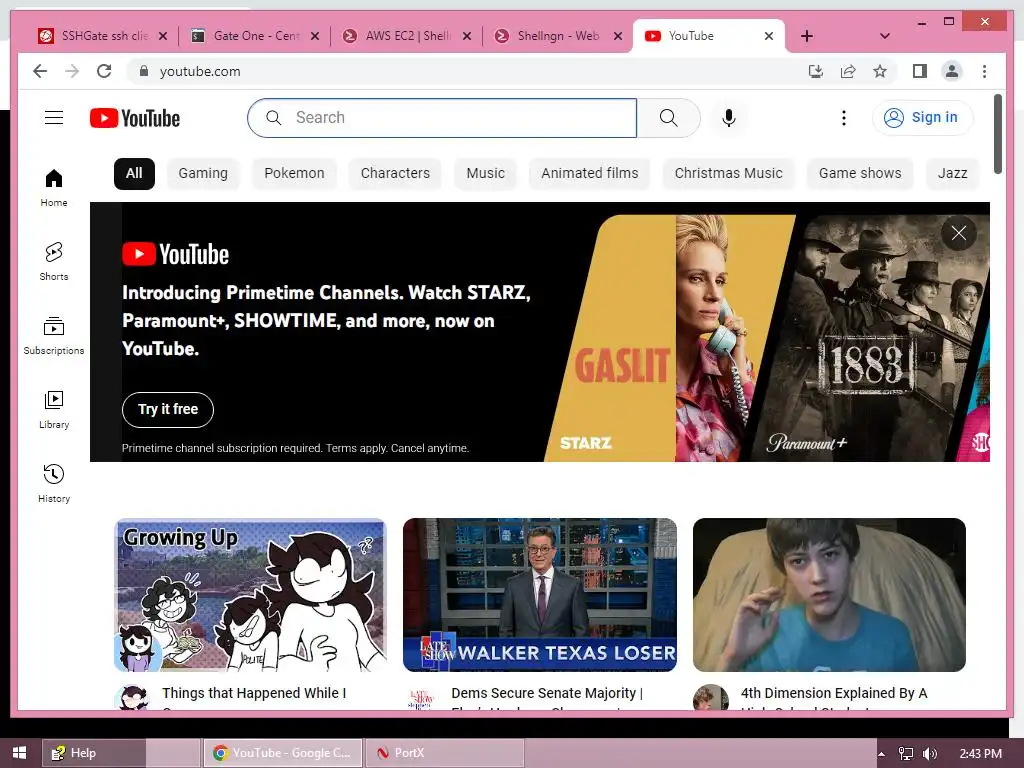Close the SSHGate tab
1024x768 pixels.
pos(163,36)
